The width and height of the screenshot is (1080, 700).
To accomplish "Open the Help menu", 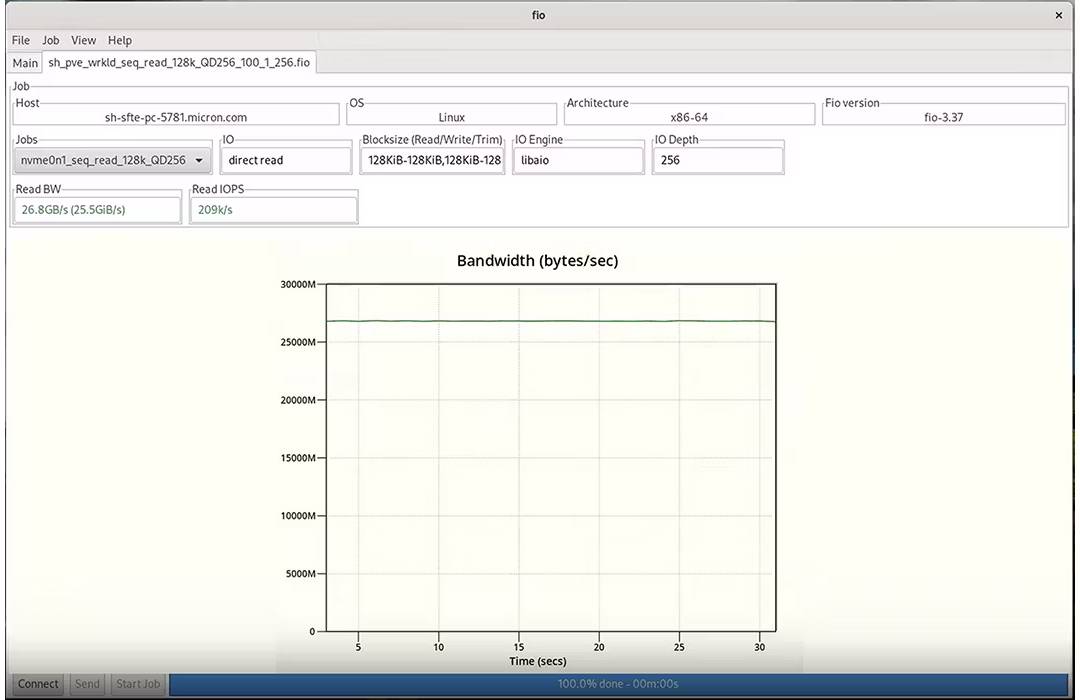I will (x=119, y=40).
